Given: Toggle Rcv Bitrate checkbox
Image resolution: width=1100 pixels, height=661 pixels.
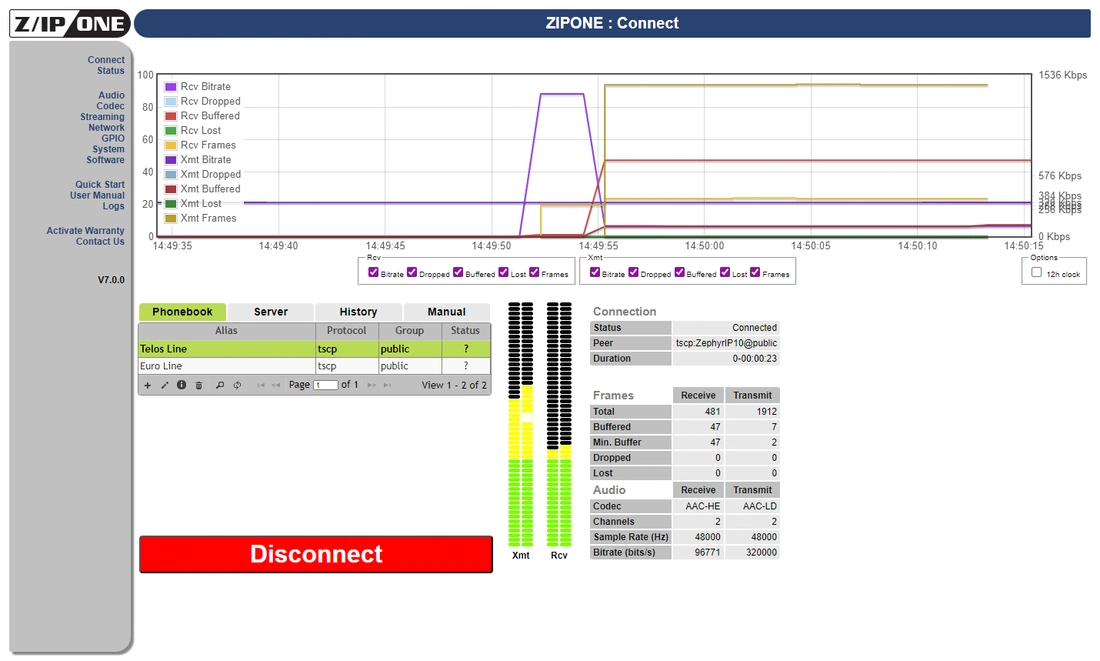Looking at the screenshot, I should click(373, 272).
